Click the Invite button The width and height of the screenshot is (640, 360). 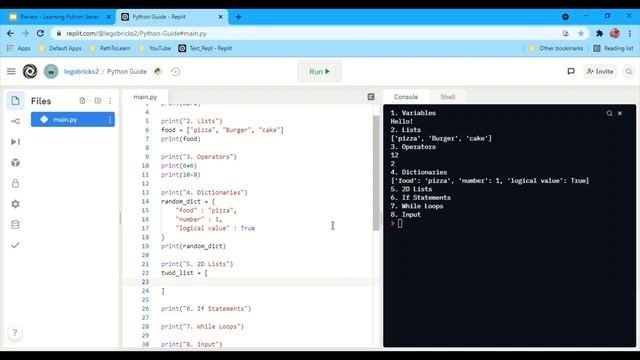coord(600,71)
